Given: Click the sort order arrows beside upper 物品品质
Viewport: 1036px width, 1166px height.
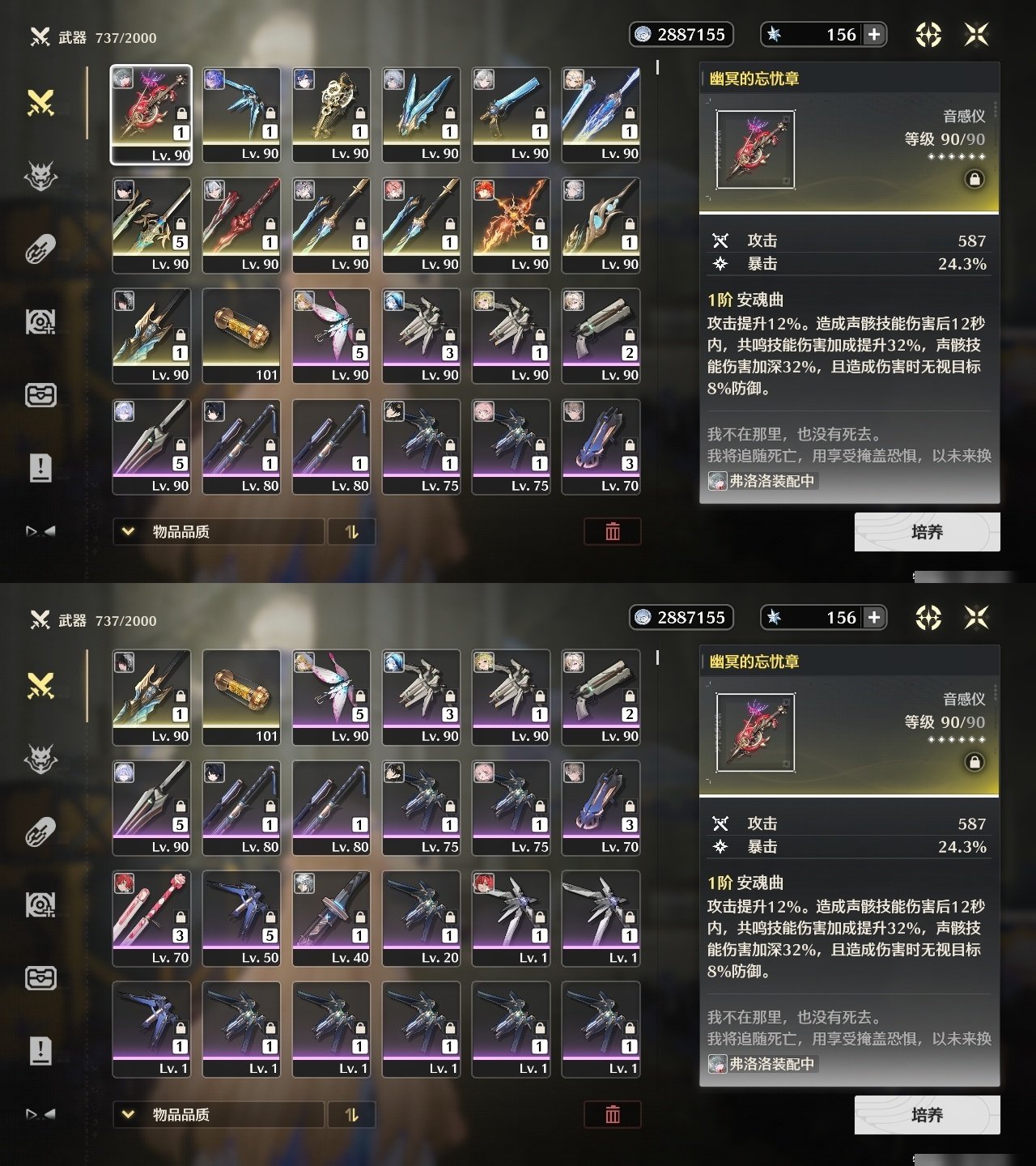Looking at the screenshot, I should (x=351, y=532).
